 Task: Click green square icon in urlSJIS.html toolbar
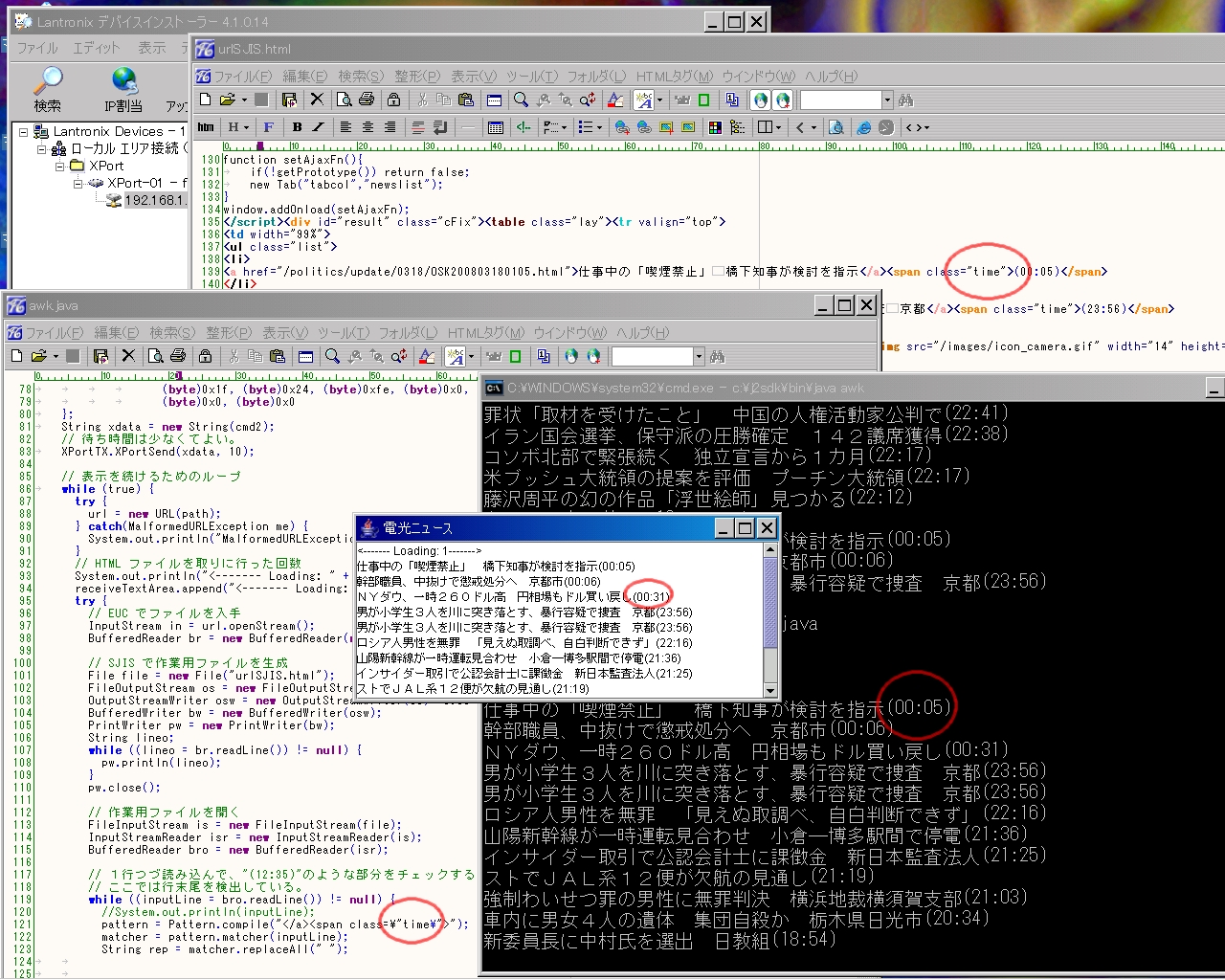(x=703, y=100)
